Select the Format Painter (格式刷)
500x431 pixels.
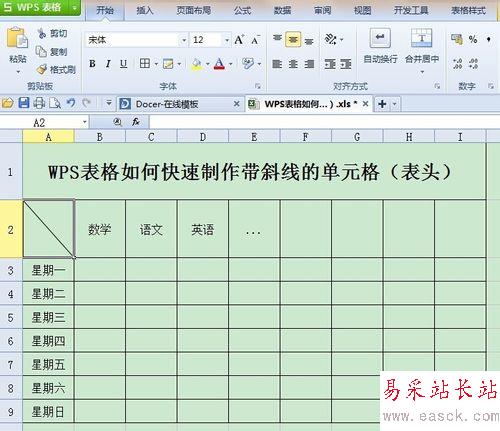56,70
